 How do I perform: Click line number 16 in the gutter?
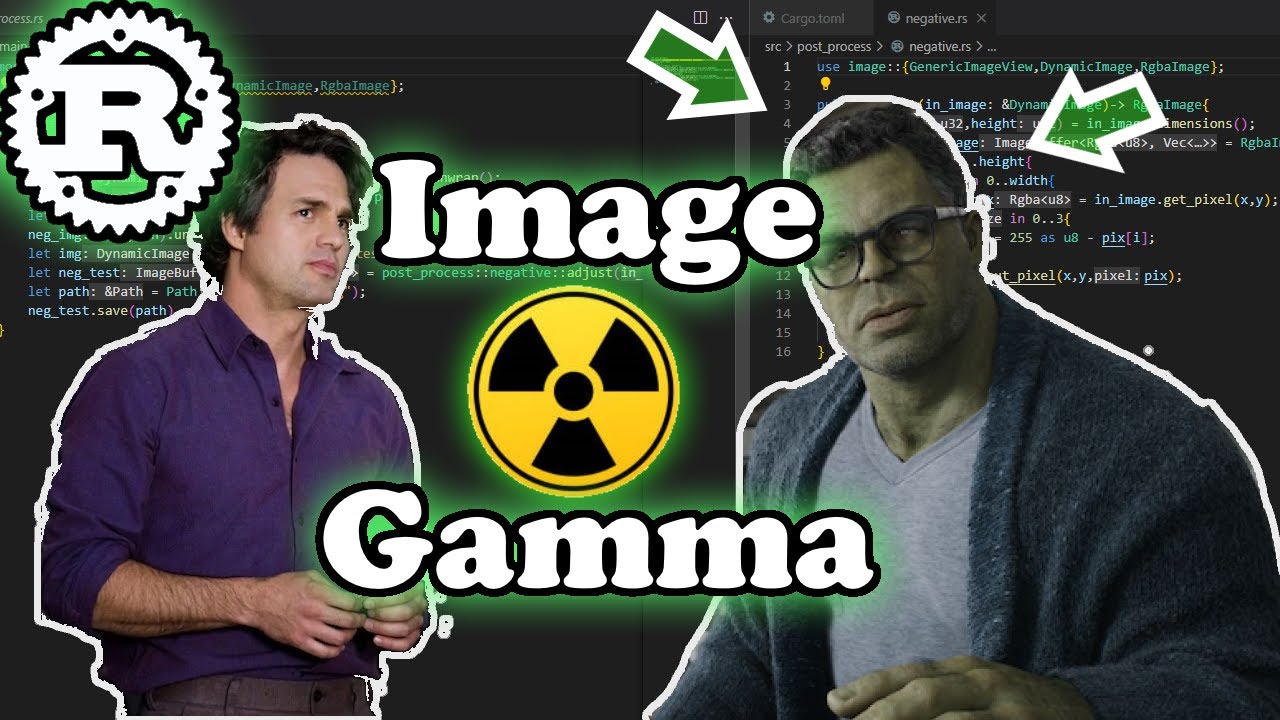pos(783,352)
